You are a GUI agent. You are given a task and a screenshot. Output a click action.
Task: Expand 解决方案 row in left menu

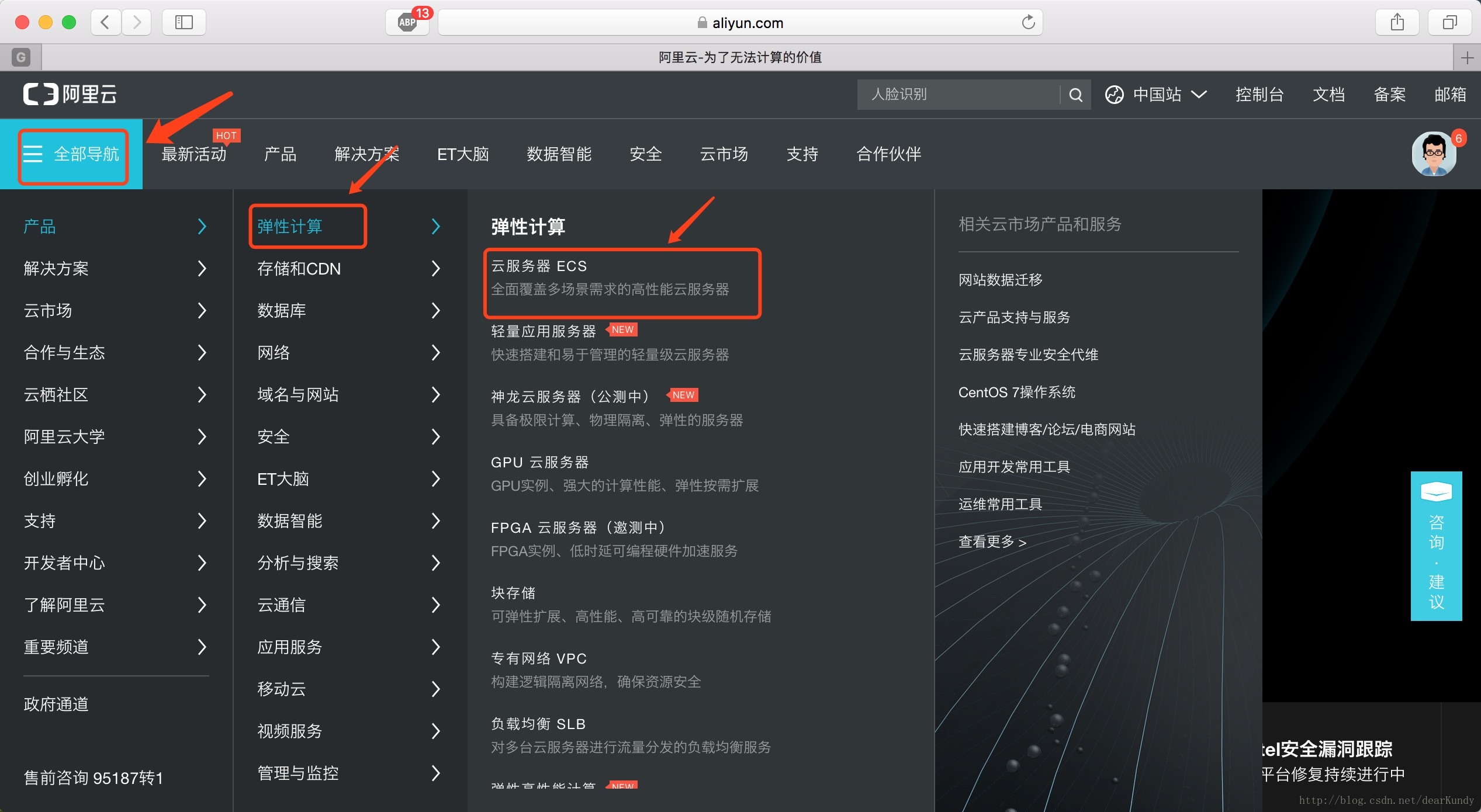tap(116, 269)
